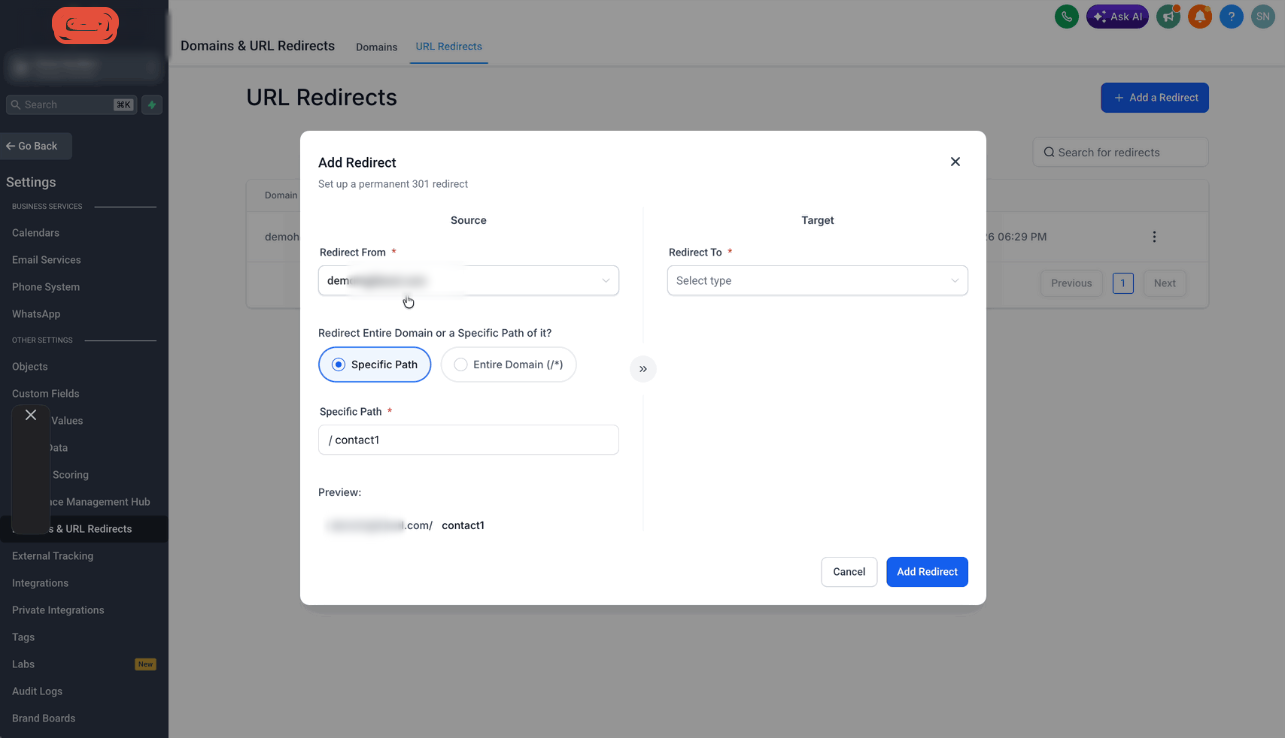
Task: Open the Redirect From domain dropdown
Action: pos(468,281)
